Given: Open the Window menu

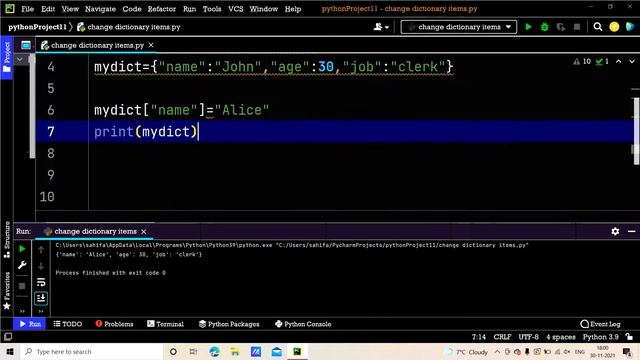Looking at the screenshot, I should tap(264, 9).
